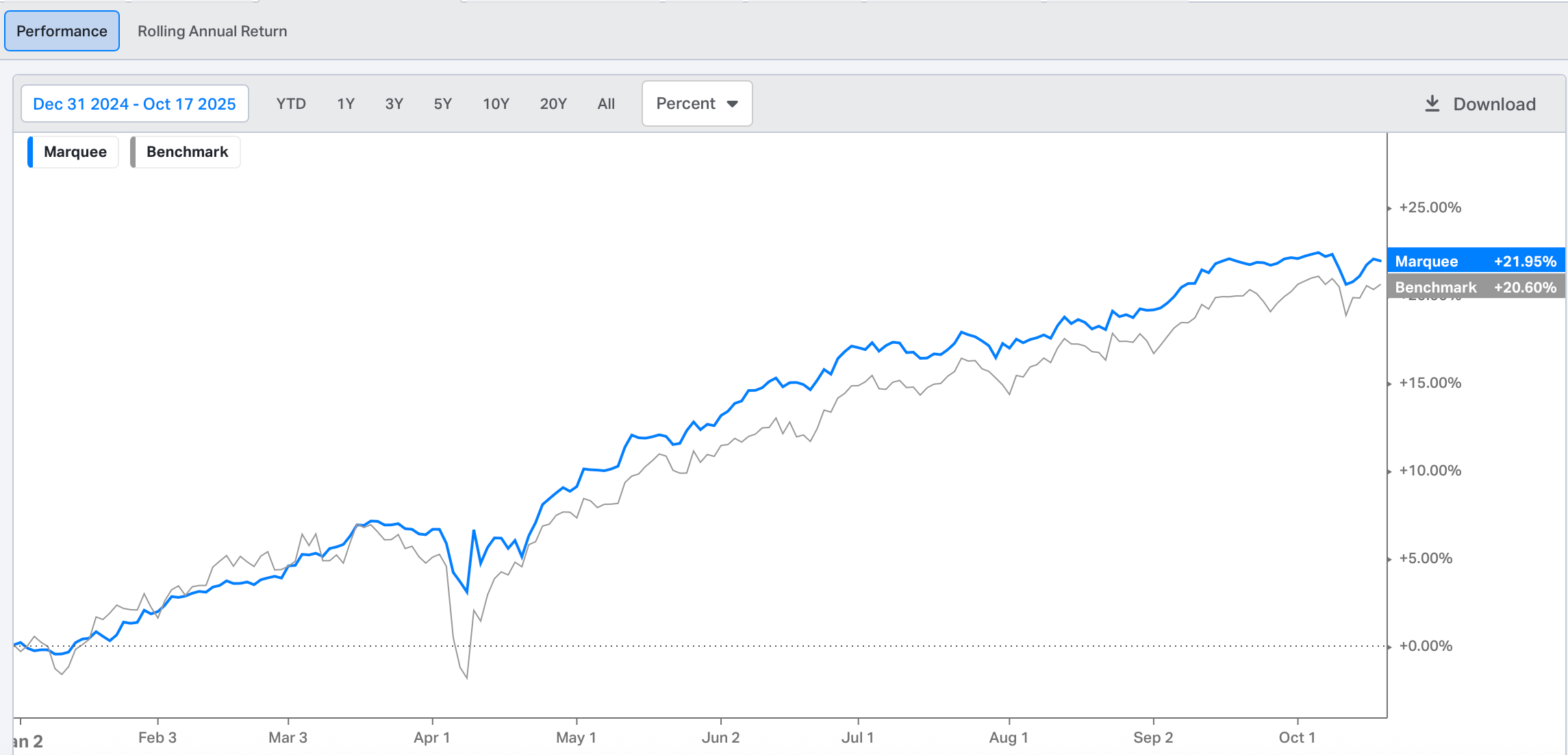
Task: Toggle the Benchmark series legend
Action: 186,151
